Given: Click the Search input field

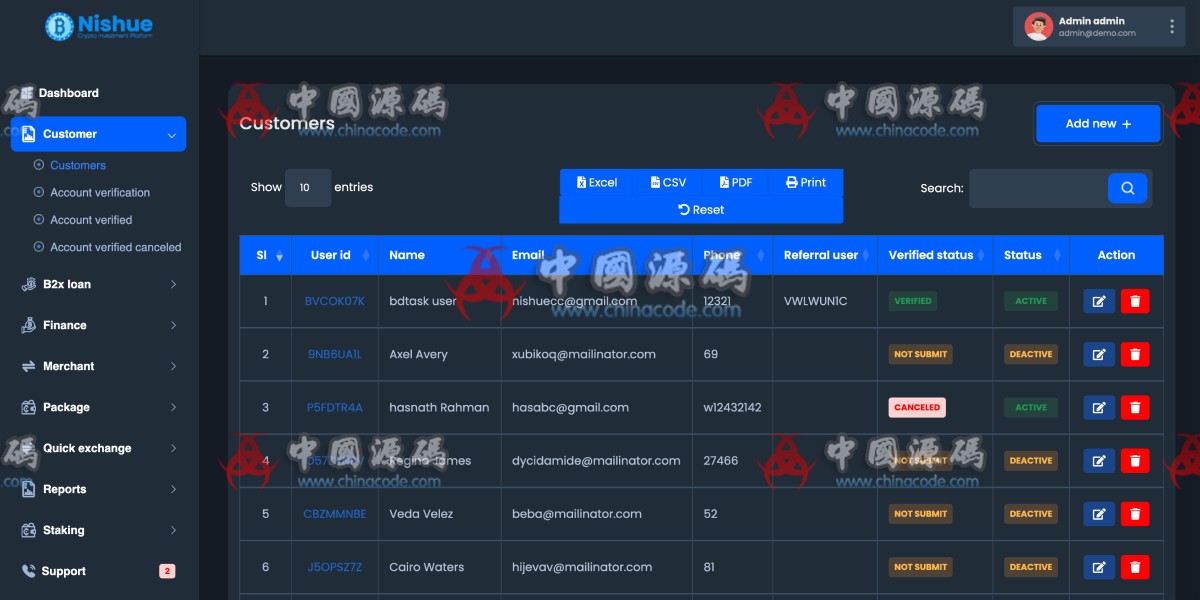Looking at the screenshot, I should tap(1037, 188).
